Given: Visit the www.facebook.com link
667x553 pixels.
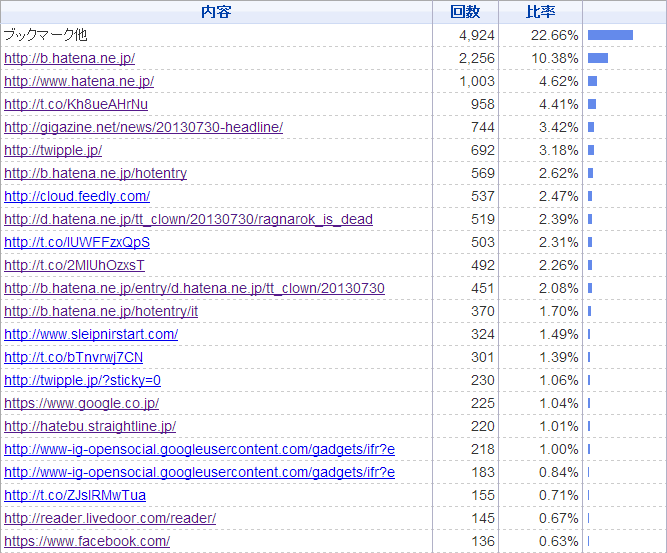Looking at the screenshot, I should (87, 541).
